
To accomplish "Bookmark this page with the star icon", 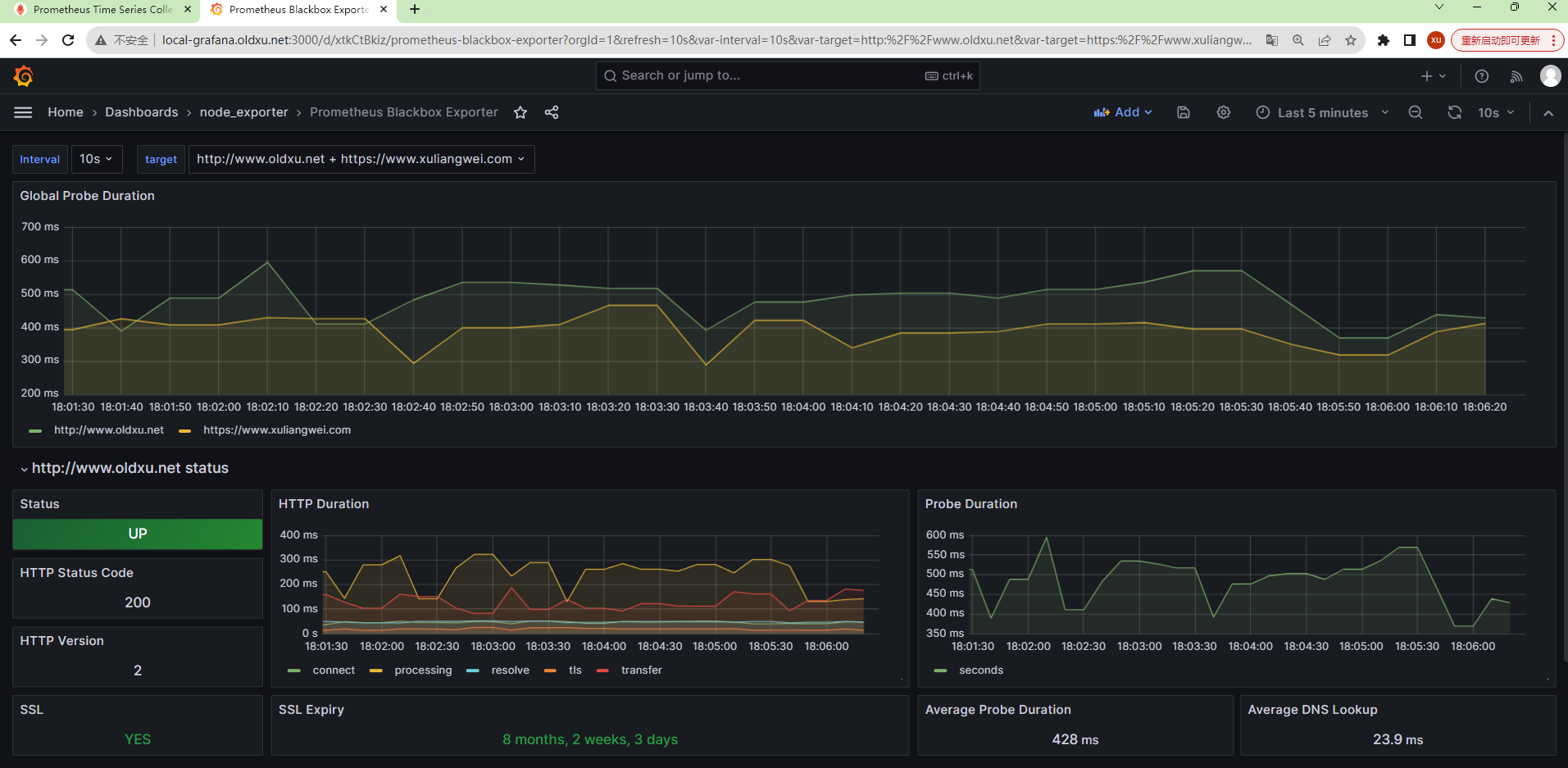I will click(x=1351, y=40).
